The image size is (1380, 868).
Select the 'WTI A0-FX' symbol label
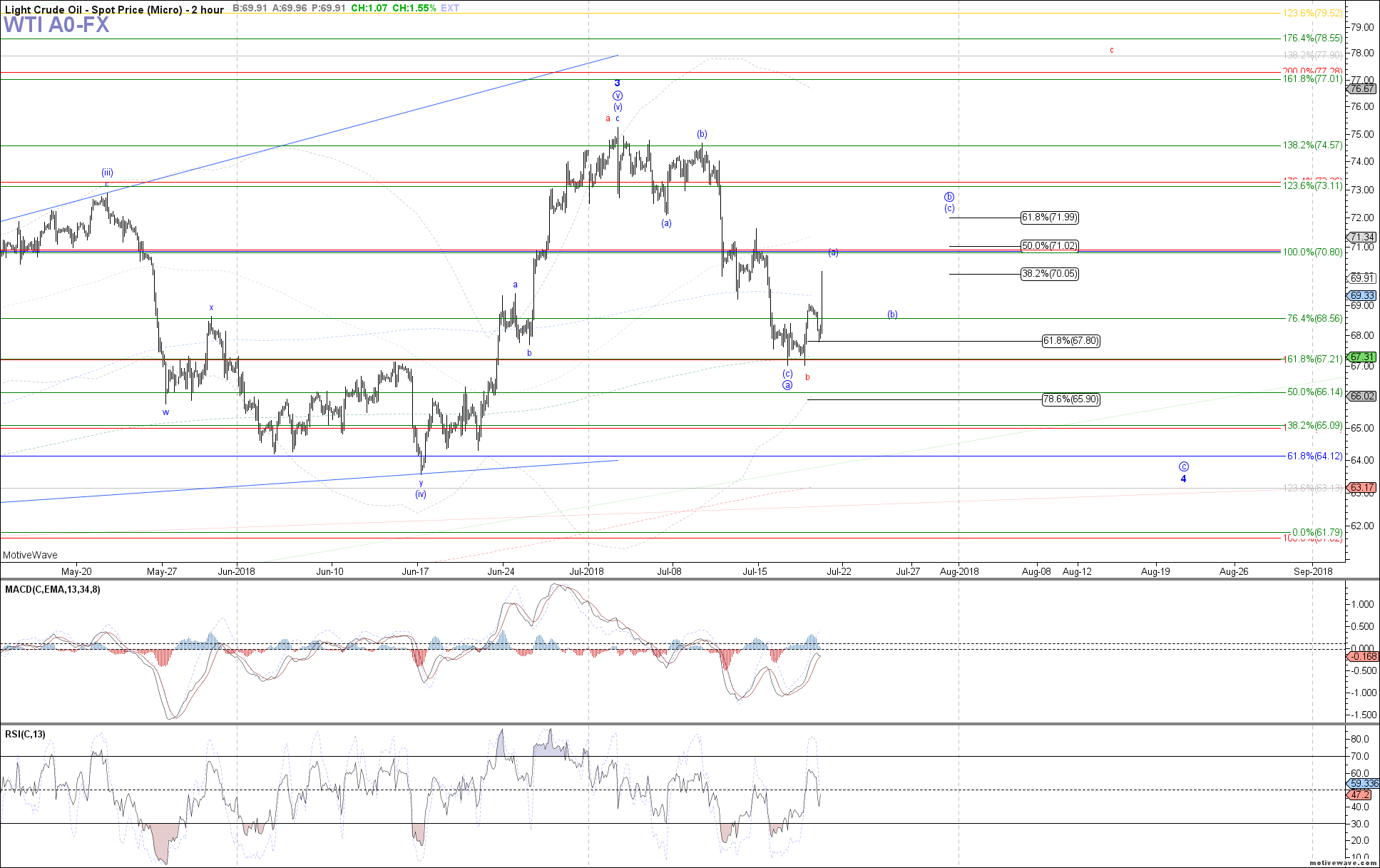[x=56, y=25]
